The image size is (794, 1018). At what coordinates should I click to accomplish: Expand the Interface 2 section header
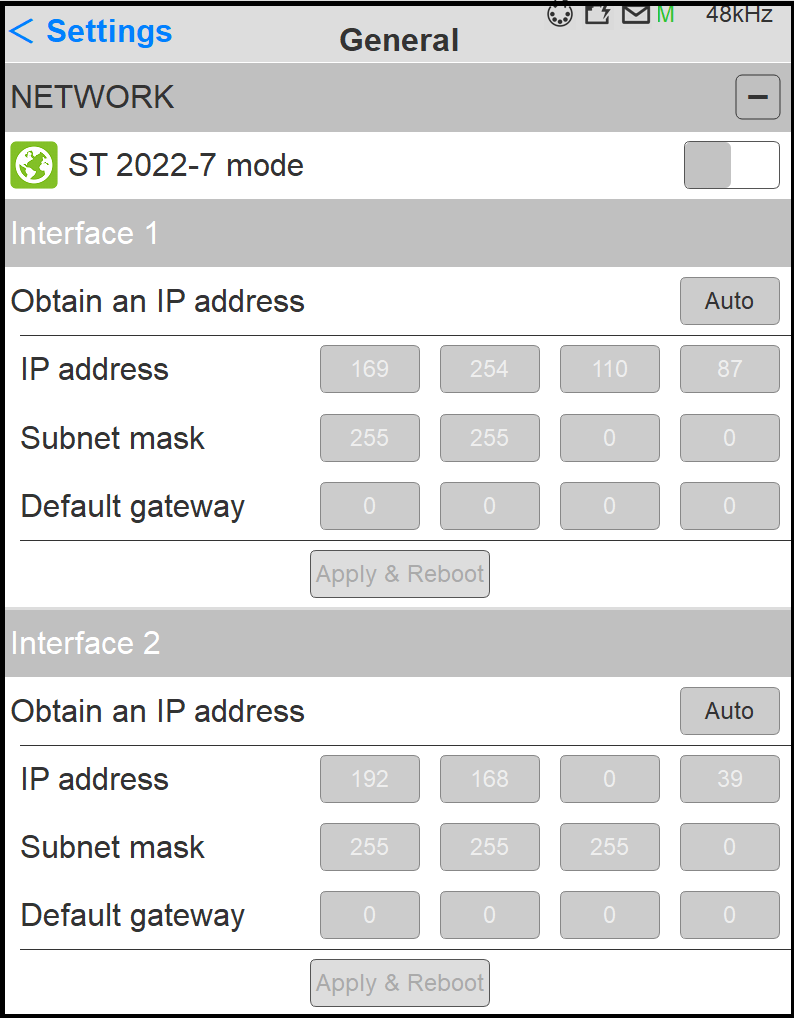[x=85, y=643]
